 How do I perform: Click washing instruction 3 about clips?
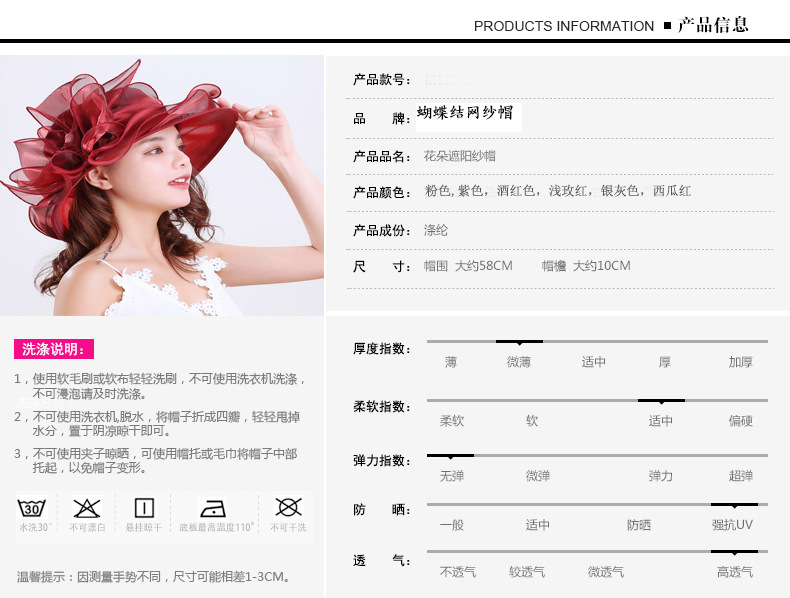coord(156,460)
